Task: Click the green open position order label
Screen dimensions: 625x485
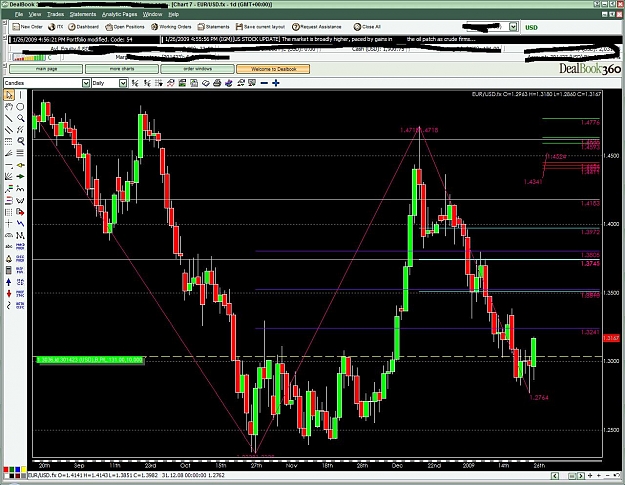Action: click(x=90, y=360)
